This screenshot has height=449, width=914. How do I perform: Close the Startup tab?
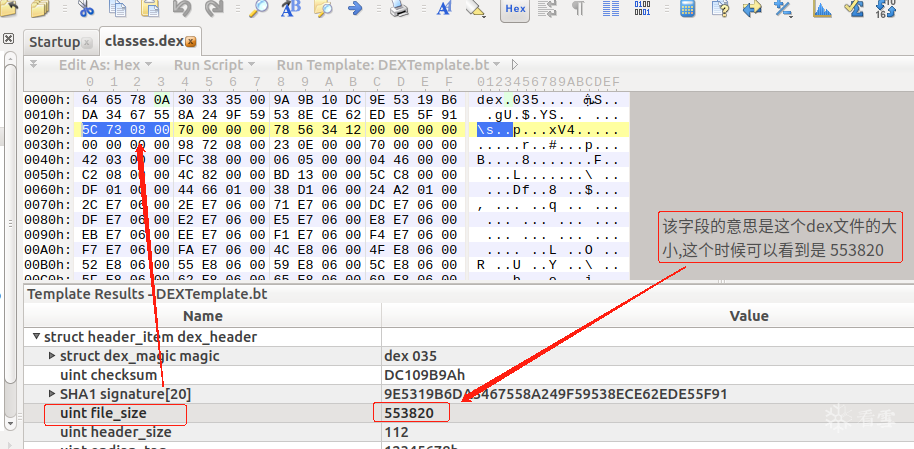[x=86, y=43]
